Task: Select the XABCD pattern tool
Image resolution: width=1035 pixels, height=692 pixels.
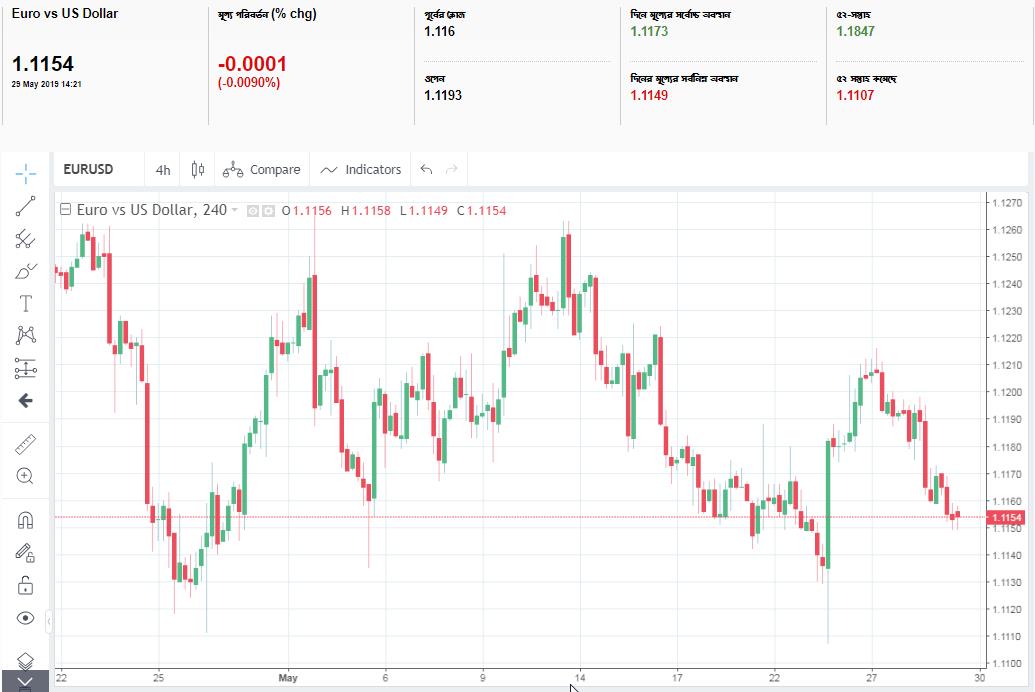Action: [26, 335]
